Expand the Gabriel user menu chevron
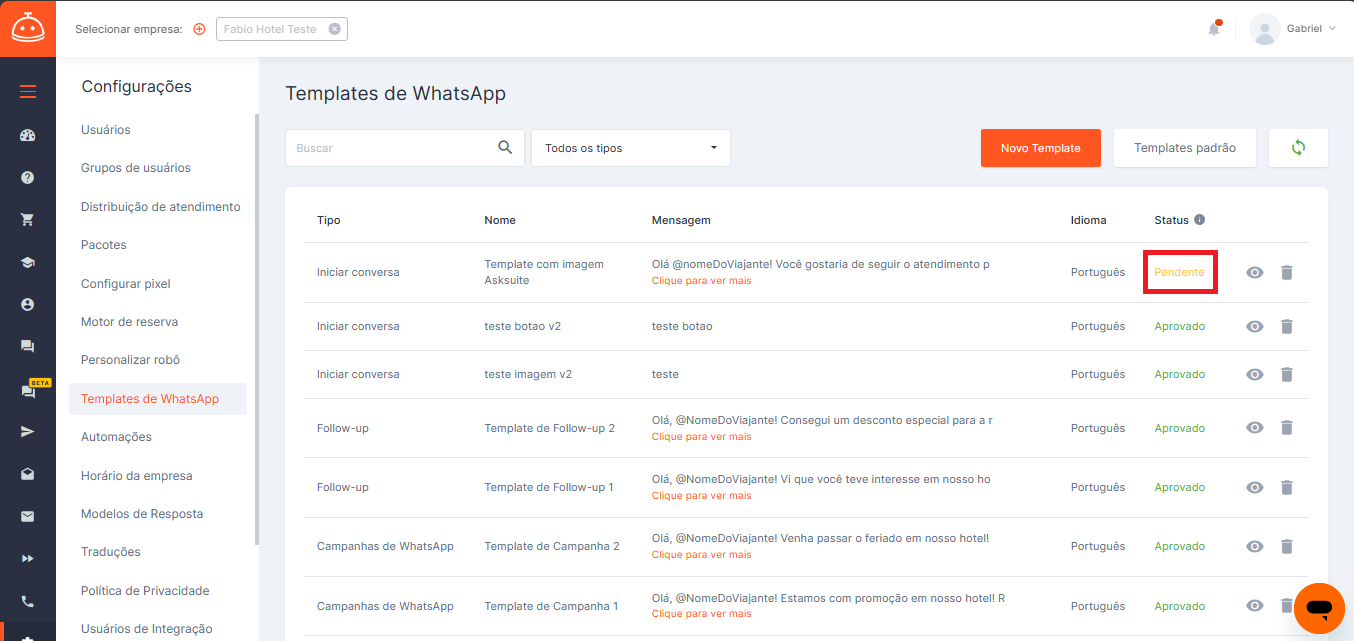The height and width of the screenshot is (641, 1354). (x=1332, y=29)
